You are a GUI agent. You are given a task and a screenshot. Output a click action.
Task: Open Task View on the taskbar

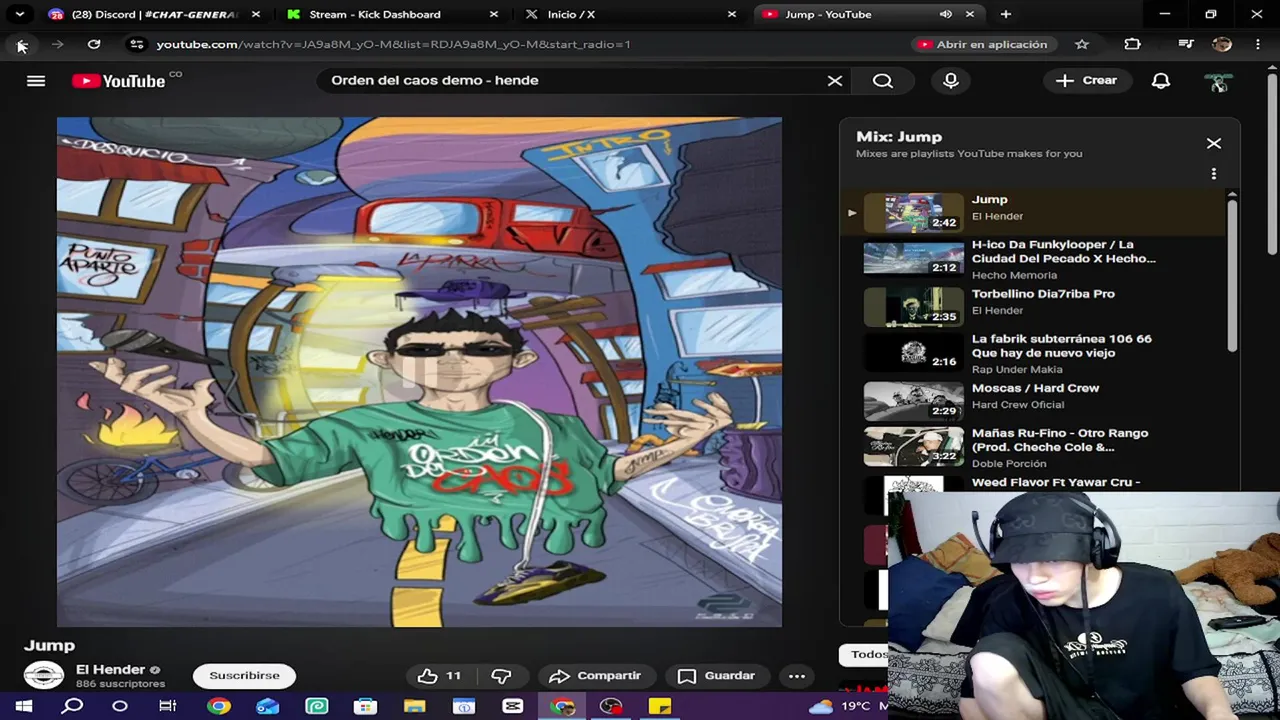coord(168,706)
